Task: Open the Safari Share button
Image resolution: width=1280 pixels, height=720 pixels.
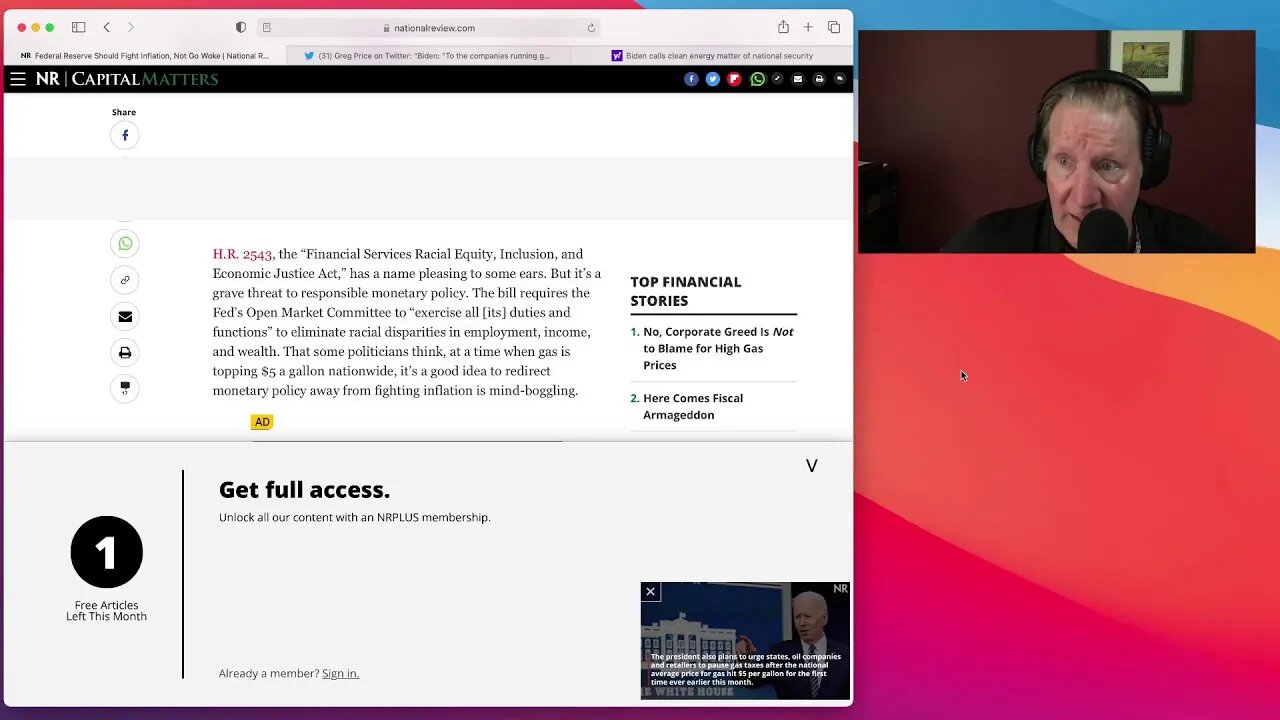Action: point(783,27)
